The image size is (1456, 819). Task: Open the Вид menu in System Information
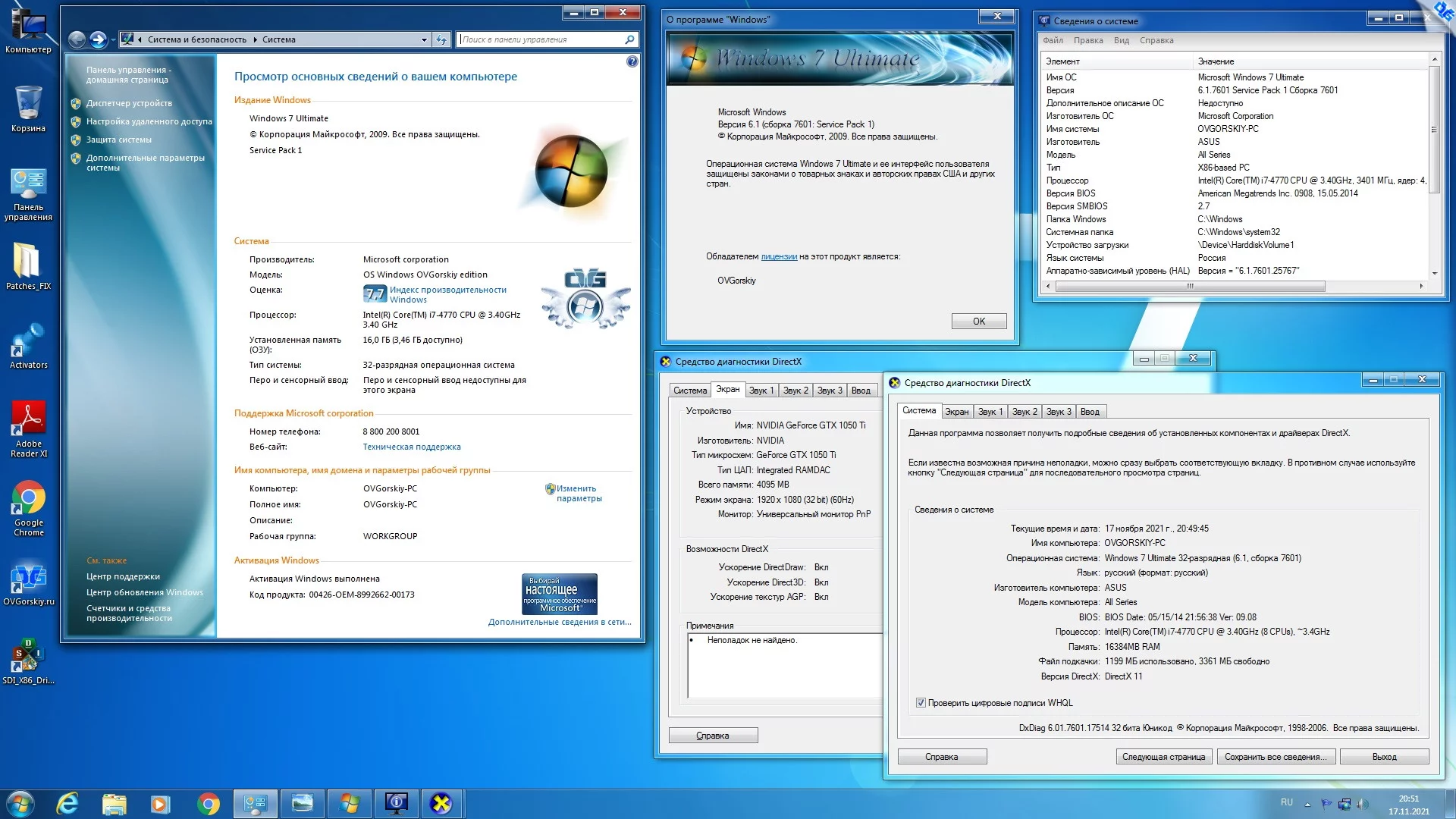1121,40
